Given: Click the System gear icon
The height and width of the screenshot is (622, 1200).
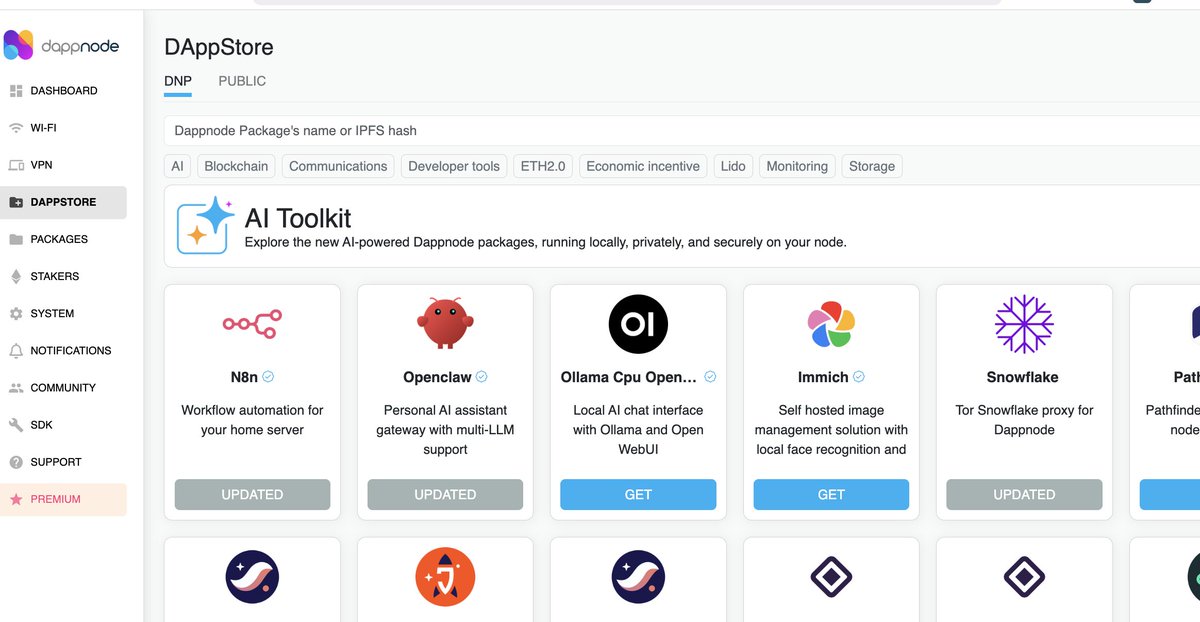Looking at the screenshot, I should [15, 313].
